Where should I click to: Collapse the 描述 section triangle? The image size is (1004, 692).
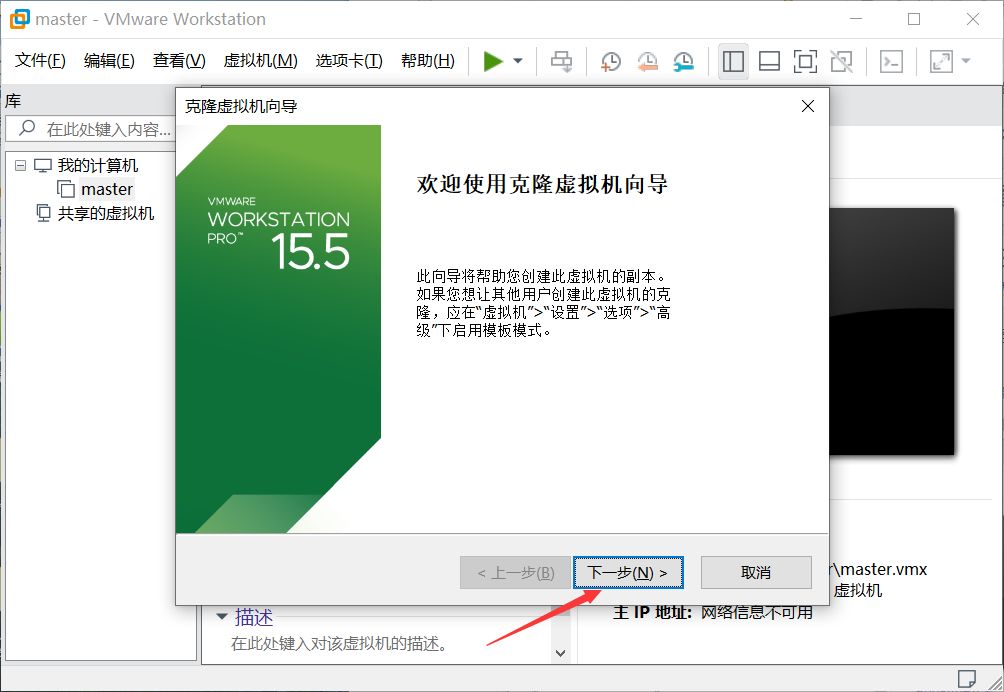pyautogui.click(x=222, y=617)
